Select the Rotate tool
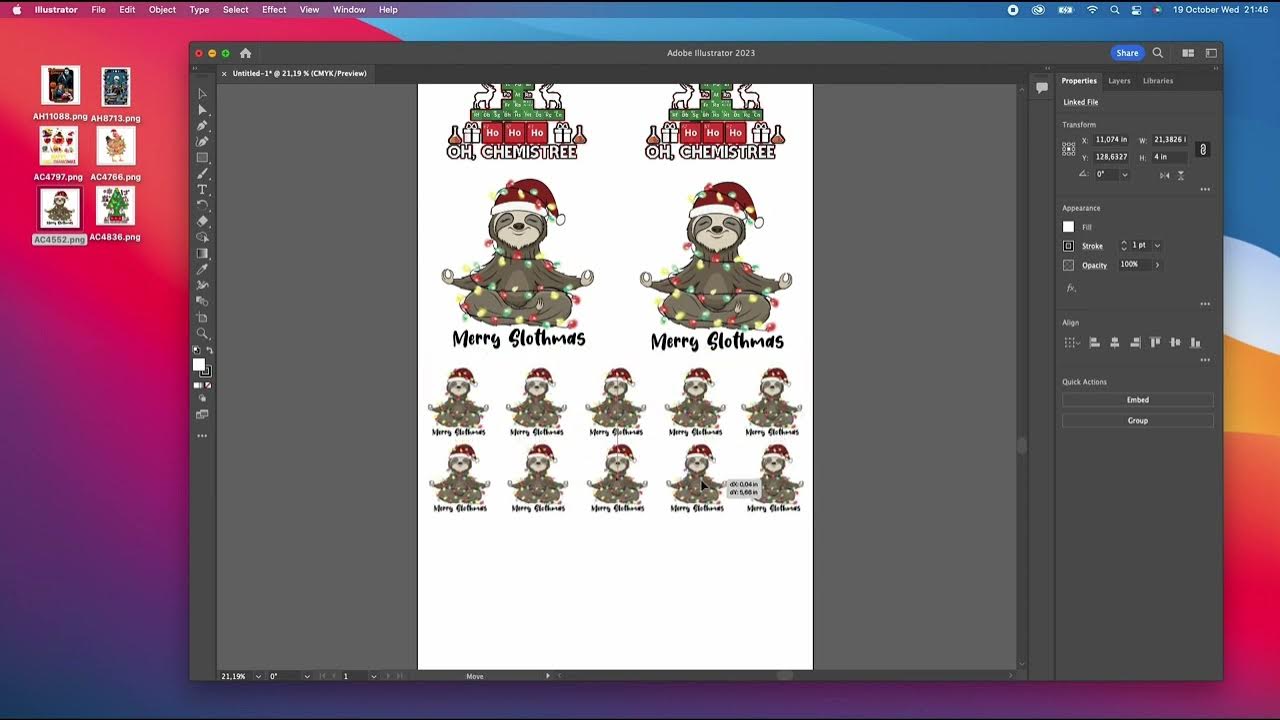The width and height of the screenshot is (1280, 720). point(202,205)
